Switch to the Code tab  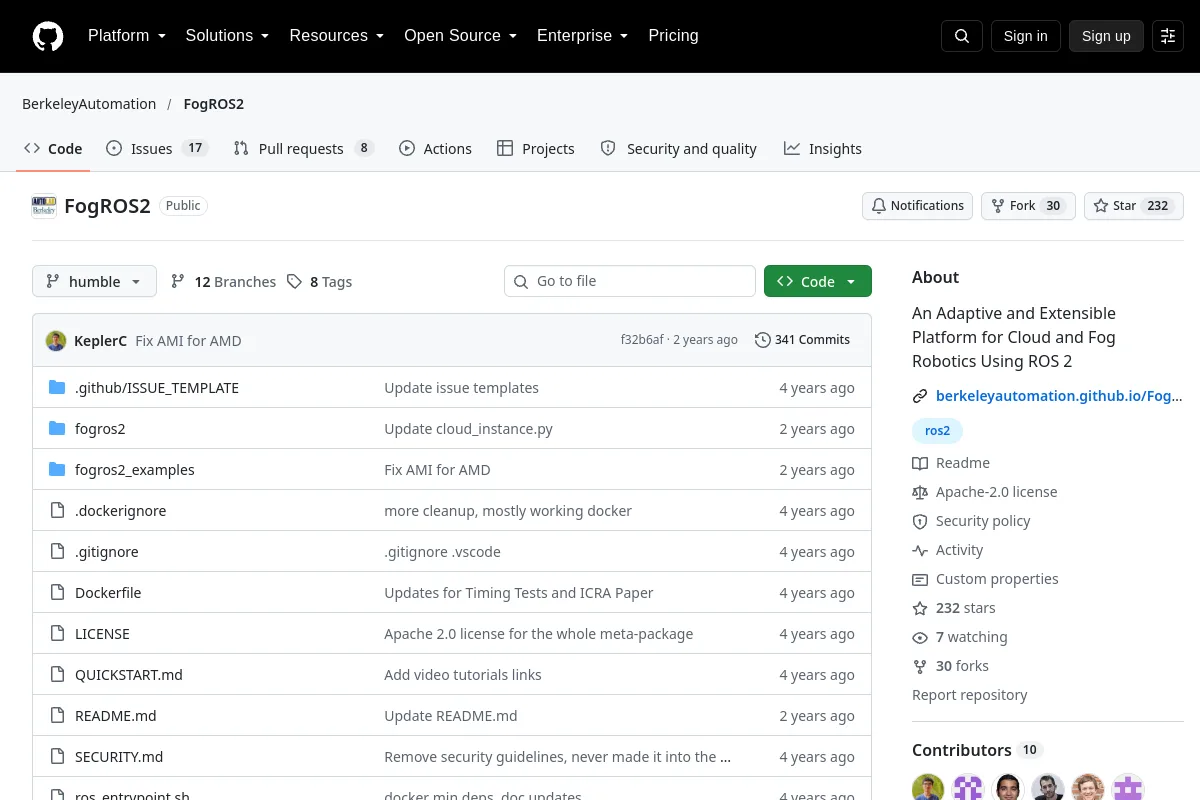pyautogui.click(x=53, y=148)
